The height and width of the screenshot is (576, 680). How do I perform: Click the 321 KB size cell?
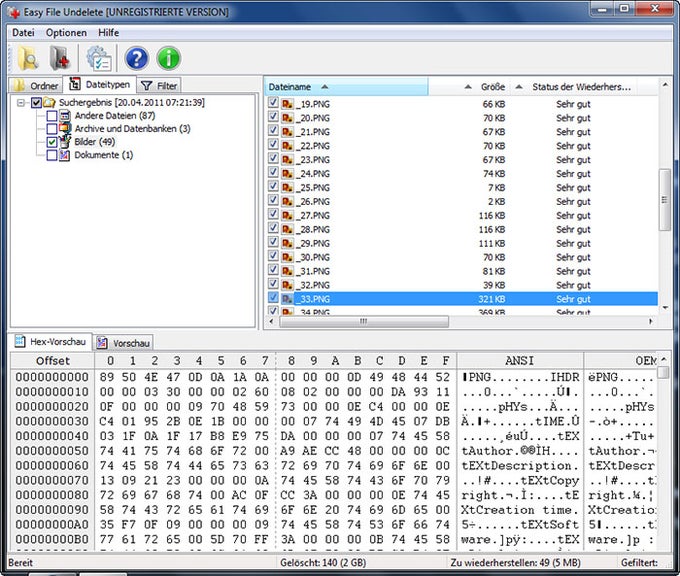[x=491, y=299]
